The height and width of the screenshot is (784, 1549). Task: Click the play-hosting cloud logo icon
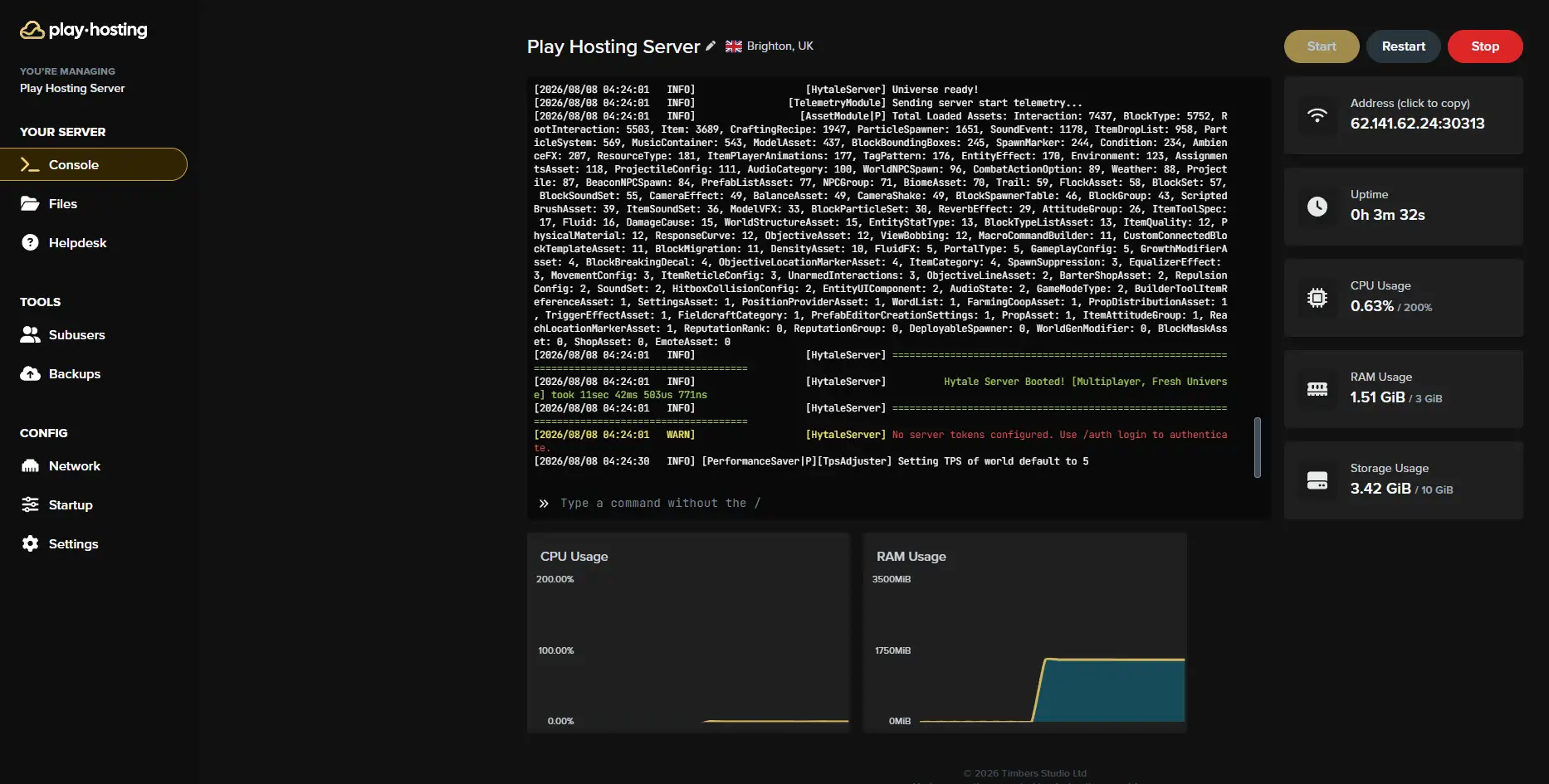click(32, 30)
